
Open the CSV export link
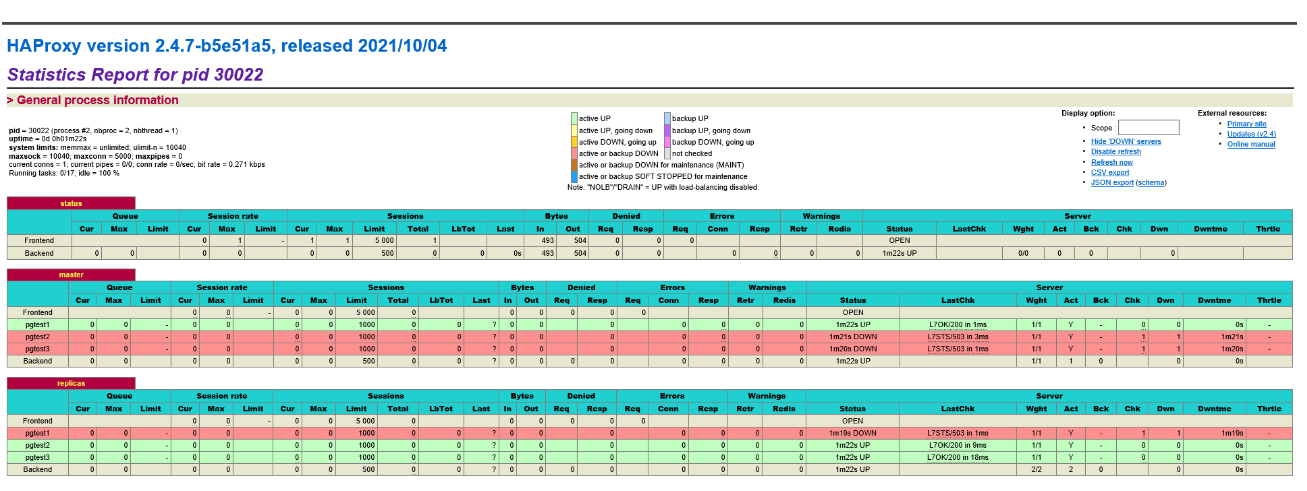point(1110,172)
